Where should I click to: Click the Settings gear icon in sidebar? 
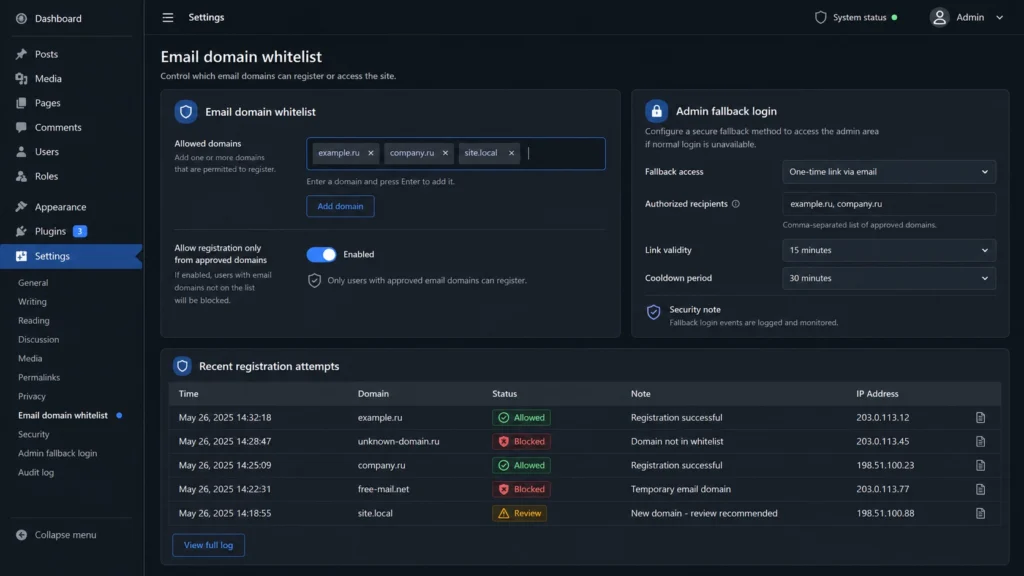click(22, 256)
